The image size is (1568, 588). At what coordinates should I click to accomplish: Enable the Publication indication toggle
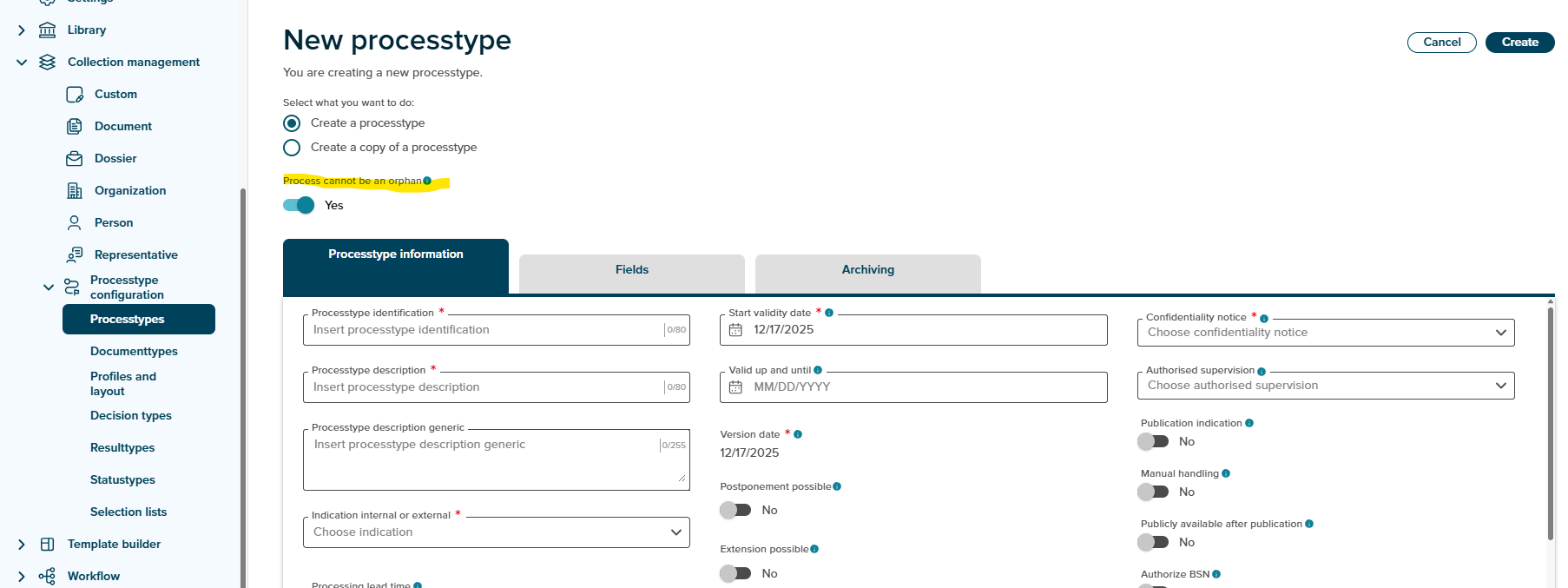(1154, 441)
